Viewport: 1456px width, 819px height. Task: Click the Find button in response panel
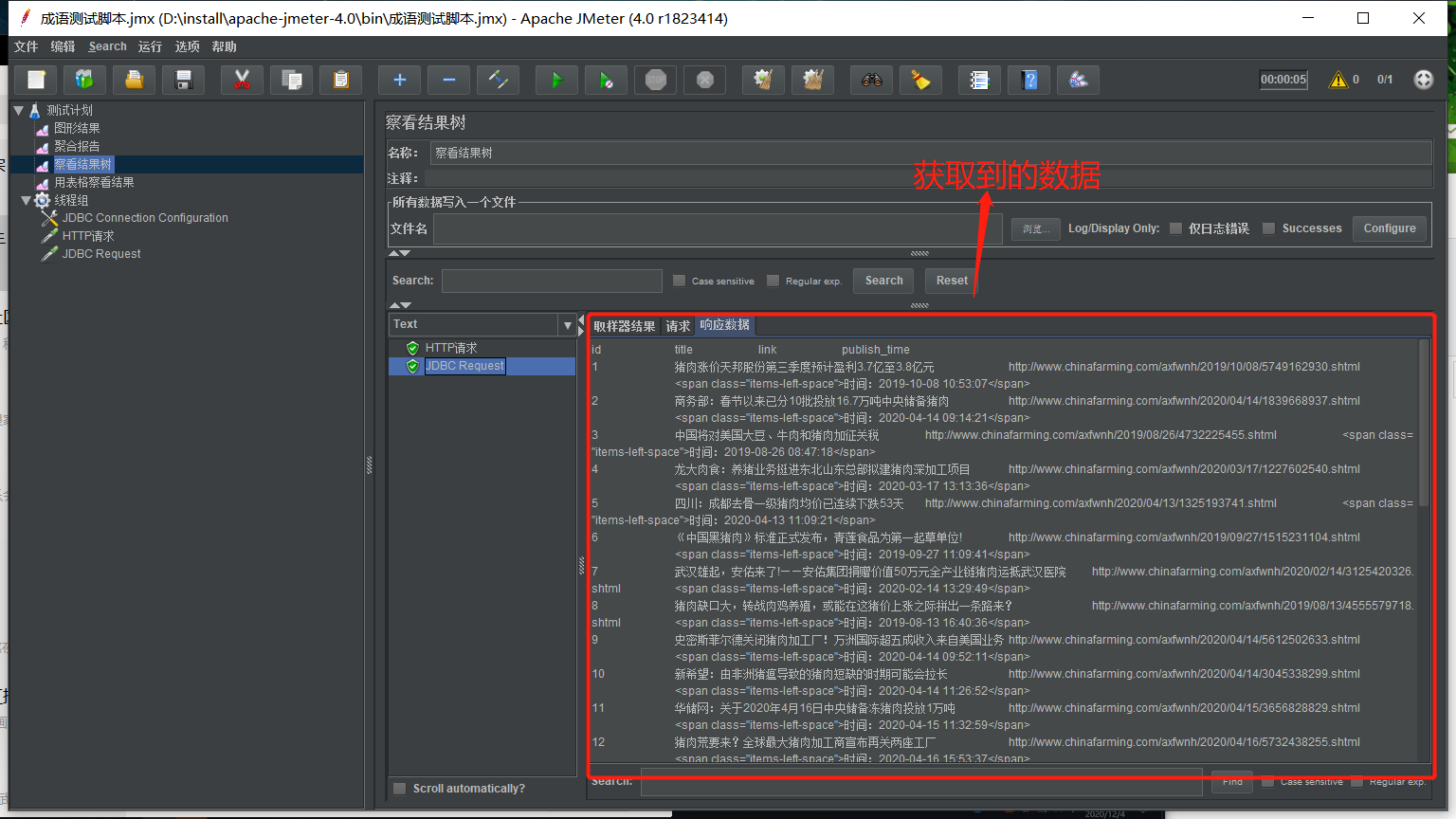pos(1232,782)
